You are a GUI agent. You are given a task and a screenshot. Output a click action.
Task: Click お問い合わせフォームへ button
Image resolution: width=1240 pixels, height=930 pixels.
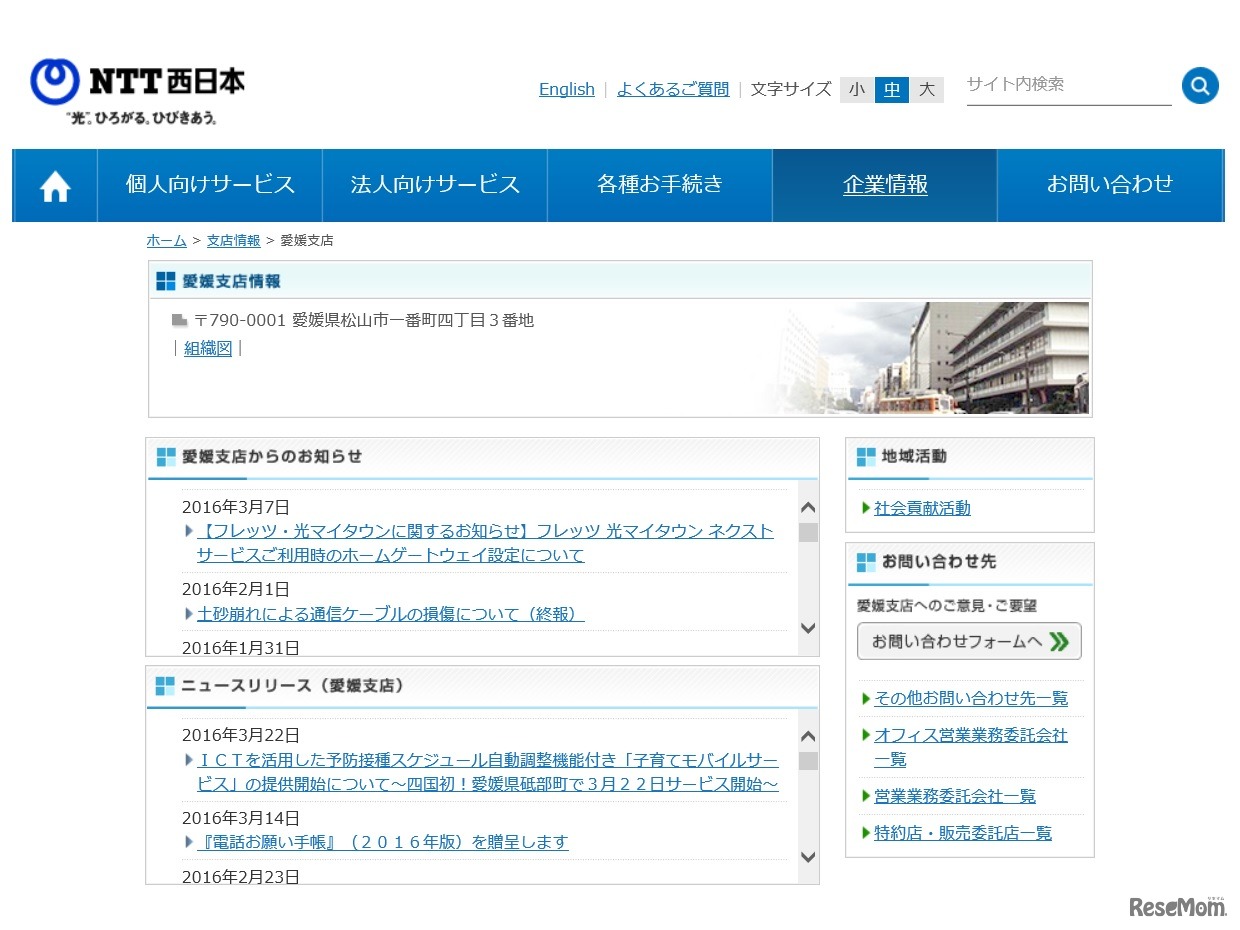(x=968, y=641)
